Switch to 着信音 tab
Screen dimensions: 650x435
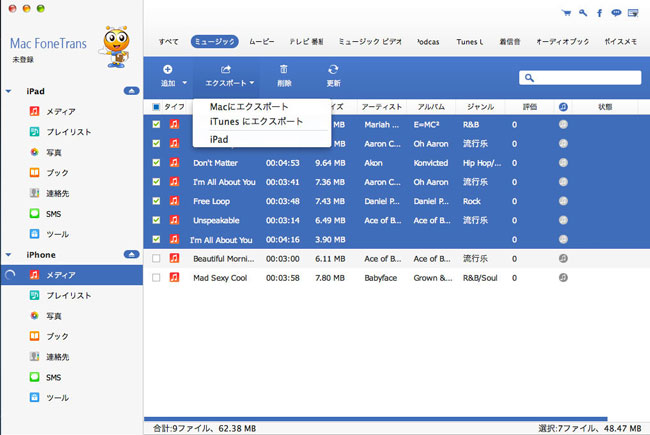click(509, 41)
